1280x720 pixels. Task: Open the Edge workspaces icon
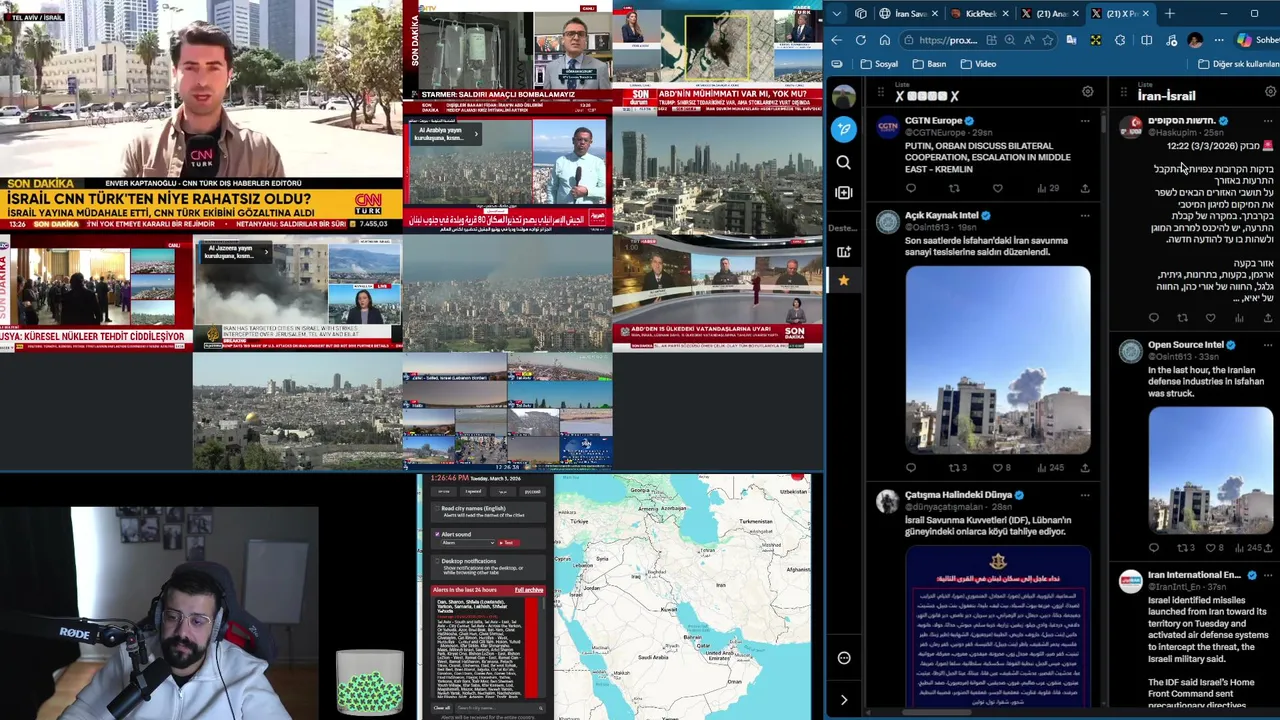tap(861, 13)
